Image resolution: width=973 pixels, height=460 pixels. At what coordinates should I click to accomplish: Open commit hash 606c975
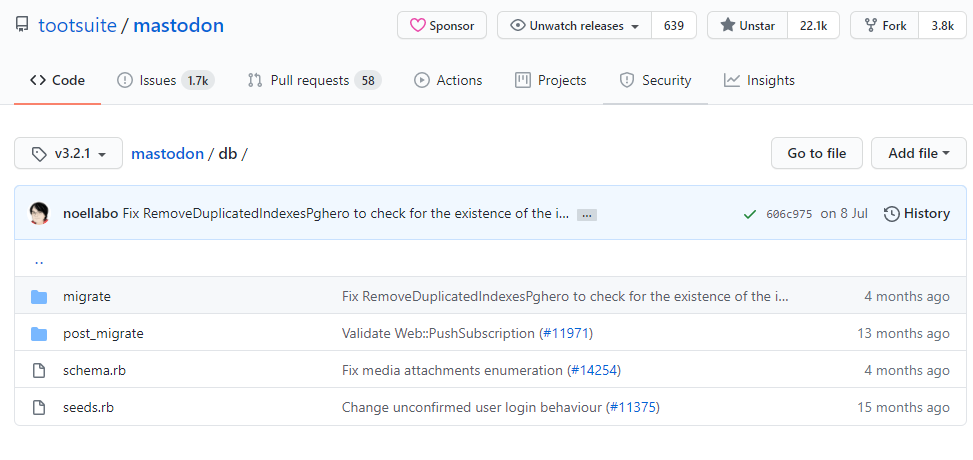[789, 214]
